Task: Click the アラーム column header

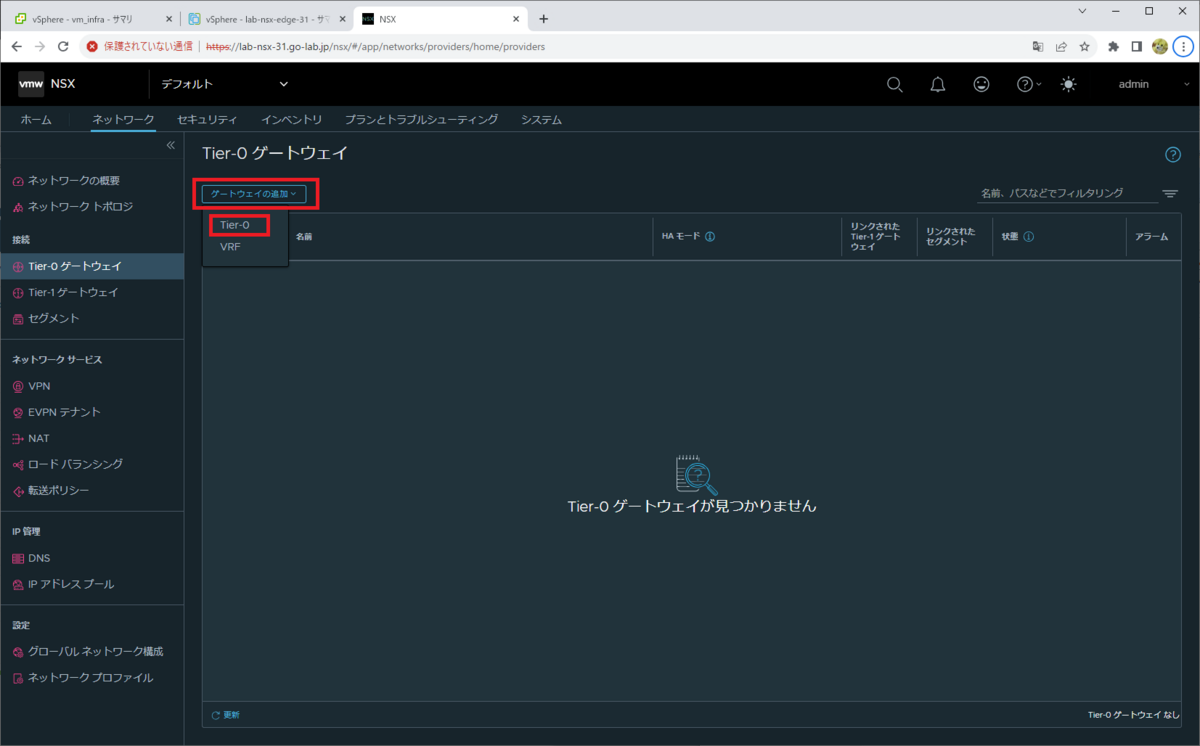Action: pyautogui.click(x=1152, y=237)
